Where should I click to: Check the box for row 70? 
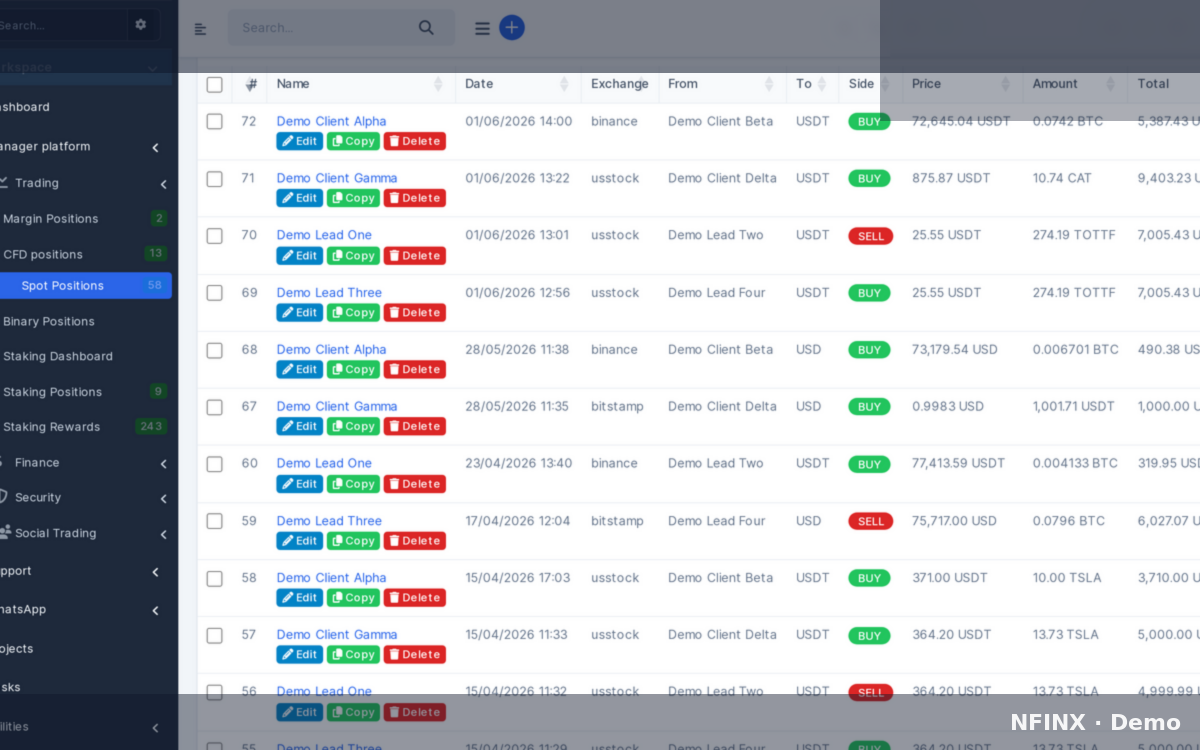pos(214,236)
